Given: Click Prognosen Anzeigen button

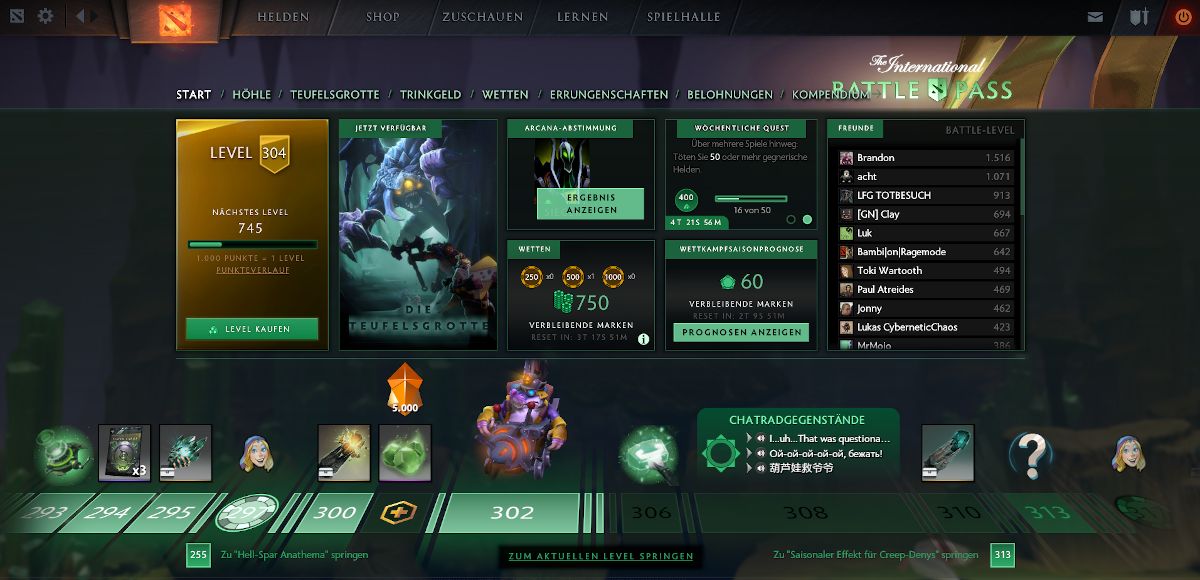Looking at the screenshot, I should tap(741, 332).
